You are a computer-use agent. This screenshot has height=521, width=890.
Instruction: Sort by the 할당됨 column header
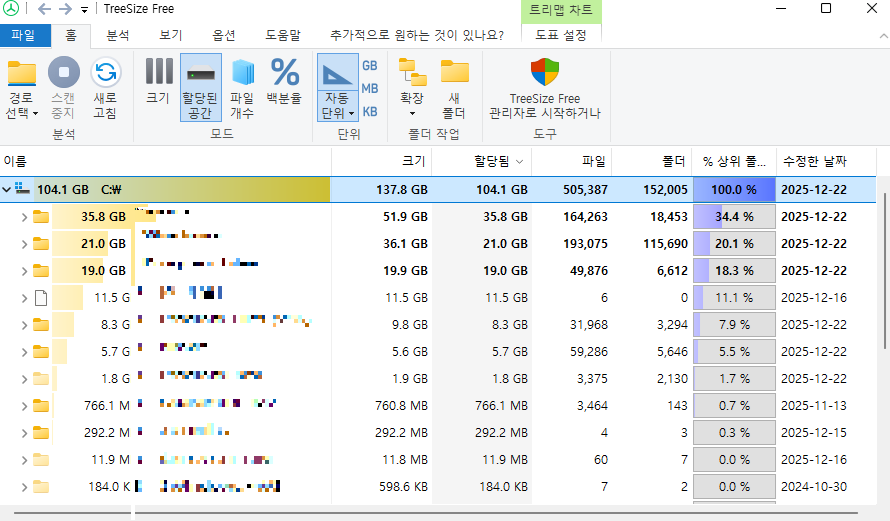[482, 161]
